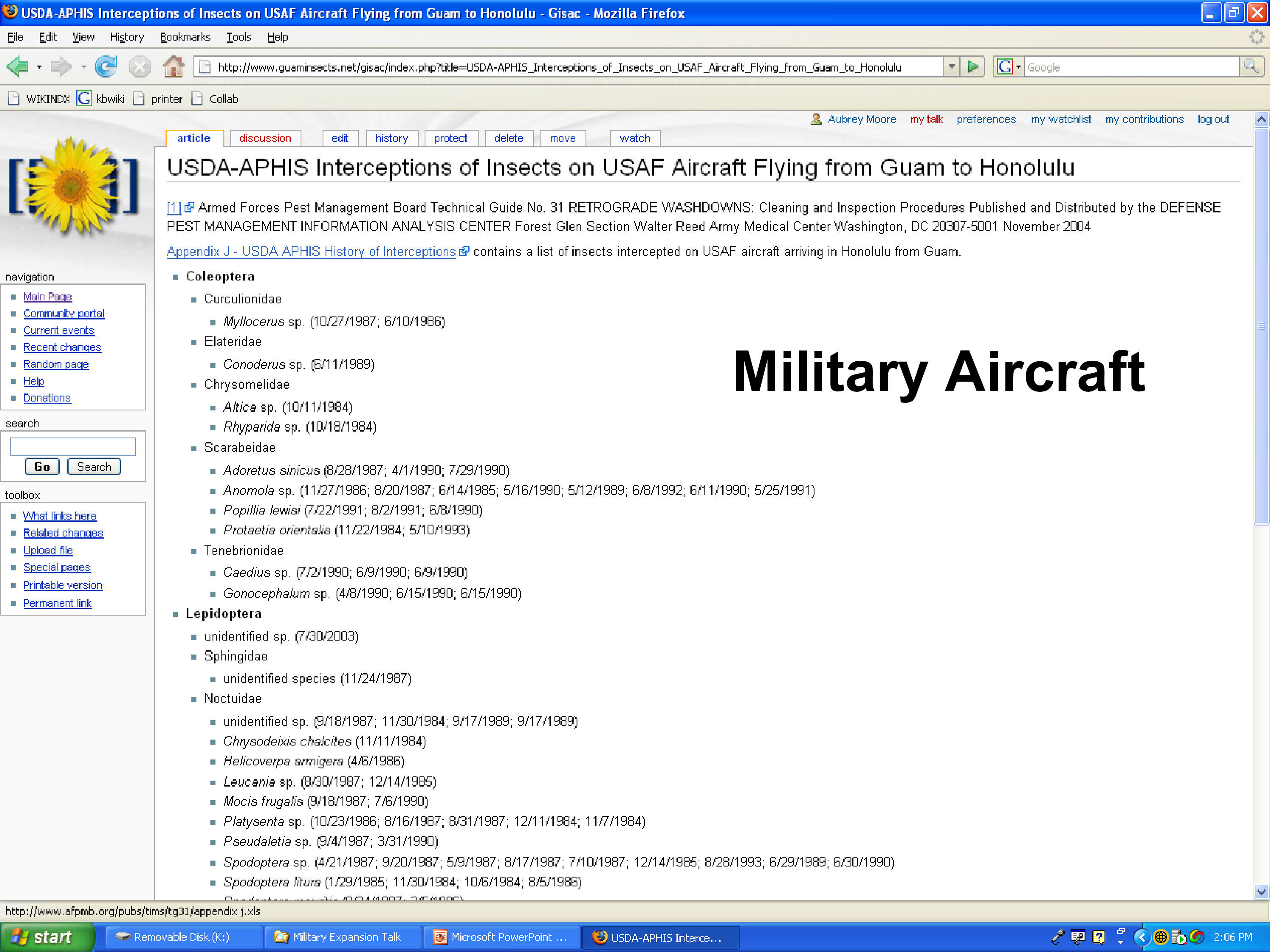Click the Reload page icon

pyautogui.click(x=106, y=67)
